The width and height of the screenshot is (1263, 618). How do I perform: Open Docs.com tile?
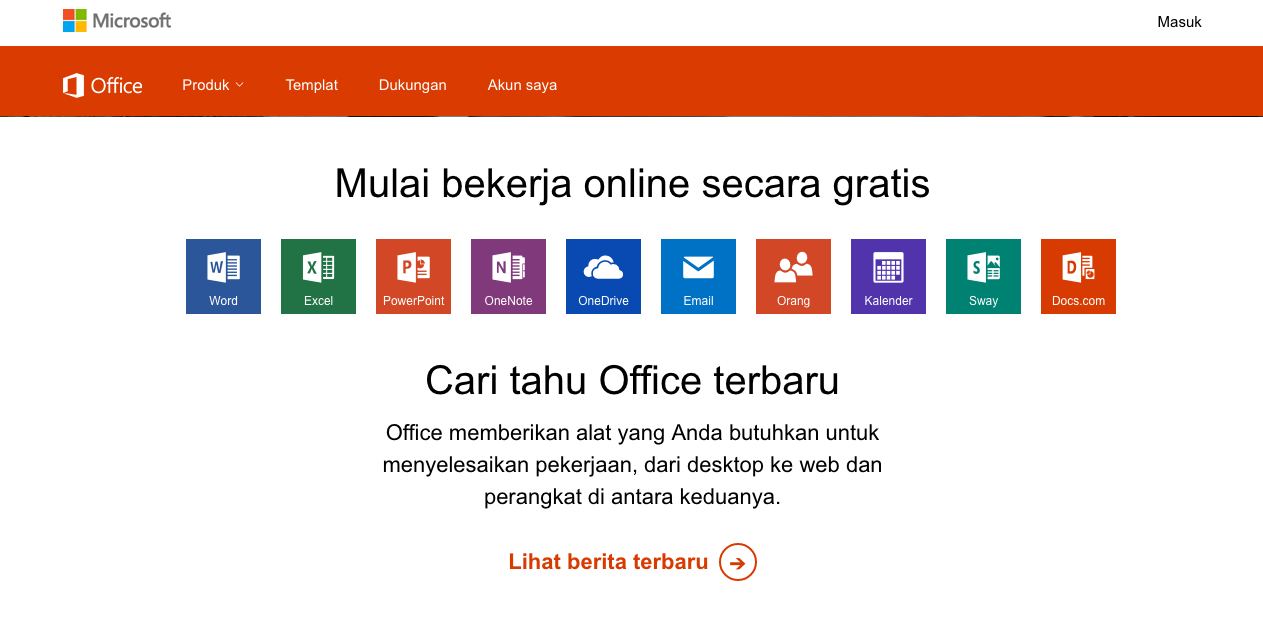1078,276
